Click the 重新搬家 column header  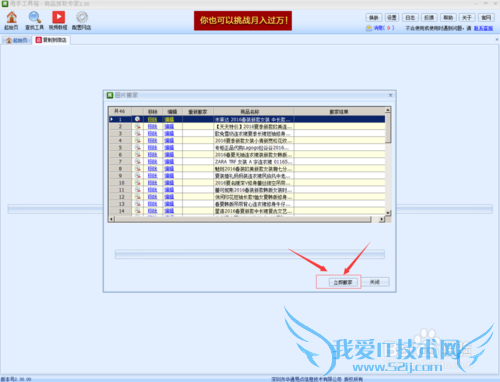coord(198,111)
